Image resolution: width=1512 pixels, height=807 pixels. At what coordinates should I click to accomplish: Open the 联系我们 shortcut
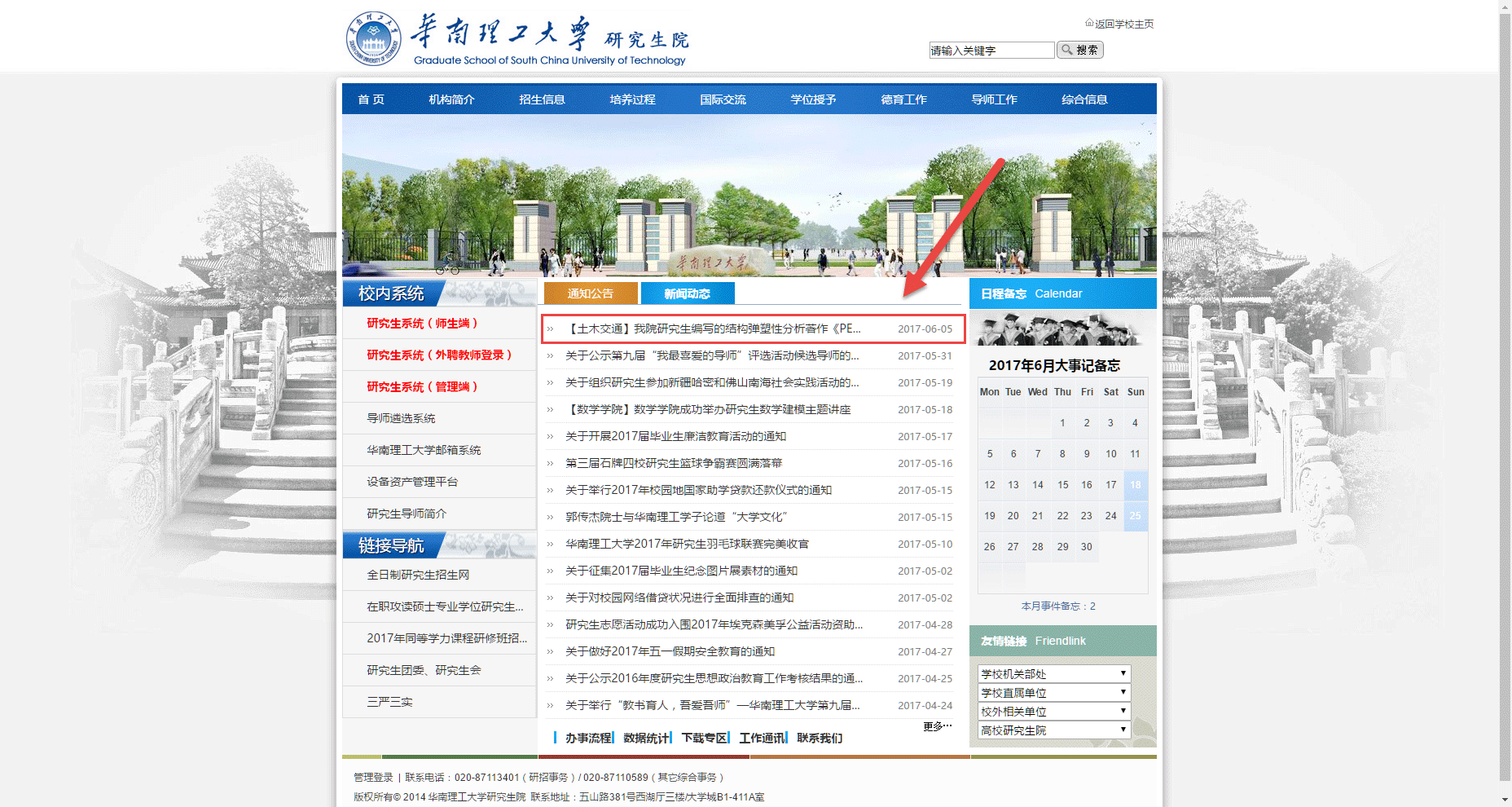(x=820, y=738)
